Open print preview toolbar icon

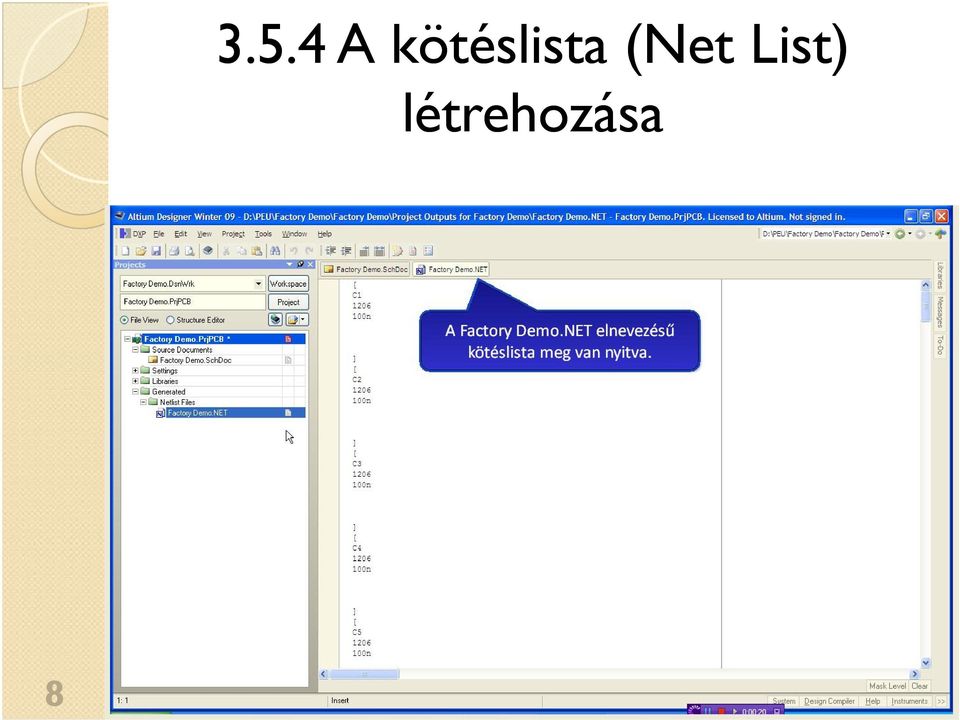click(x=190, y=251)
